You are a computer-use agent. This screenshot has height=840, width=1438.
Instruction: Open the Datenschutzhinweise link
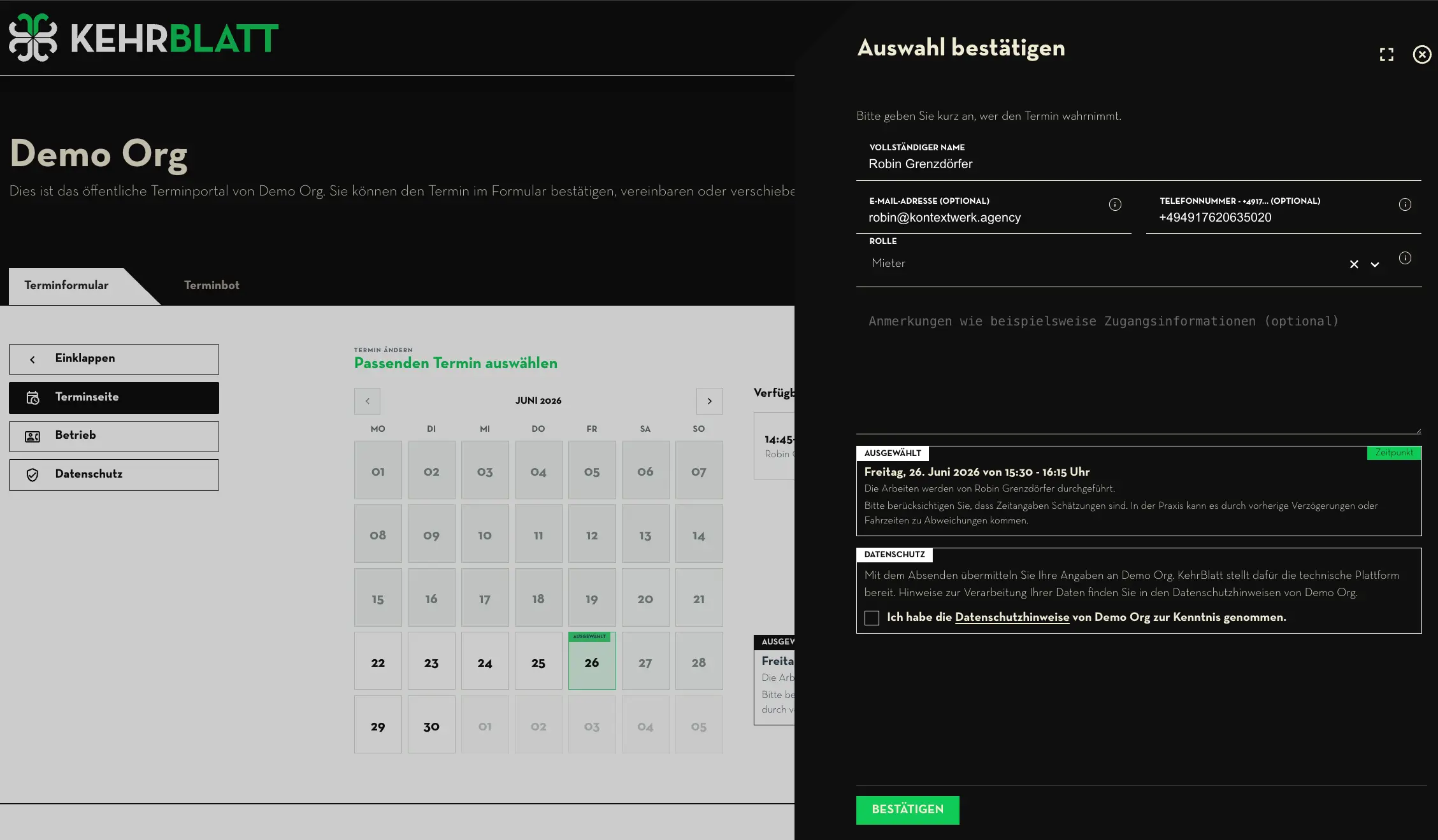(x=1012, y=617)
